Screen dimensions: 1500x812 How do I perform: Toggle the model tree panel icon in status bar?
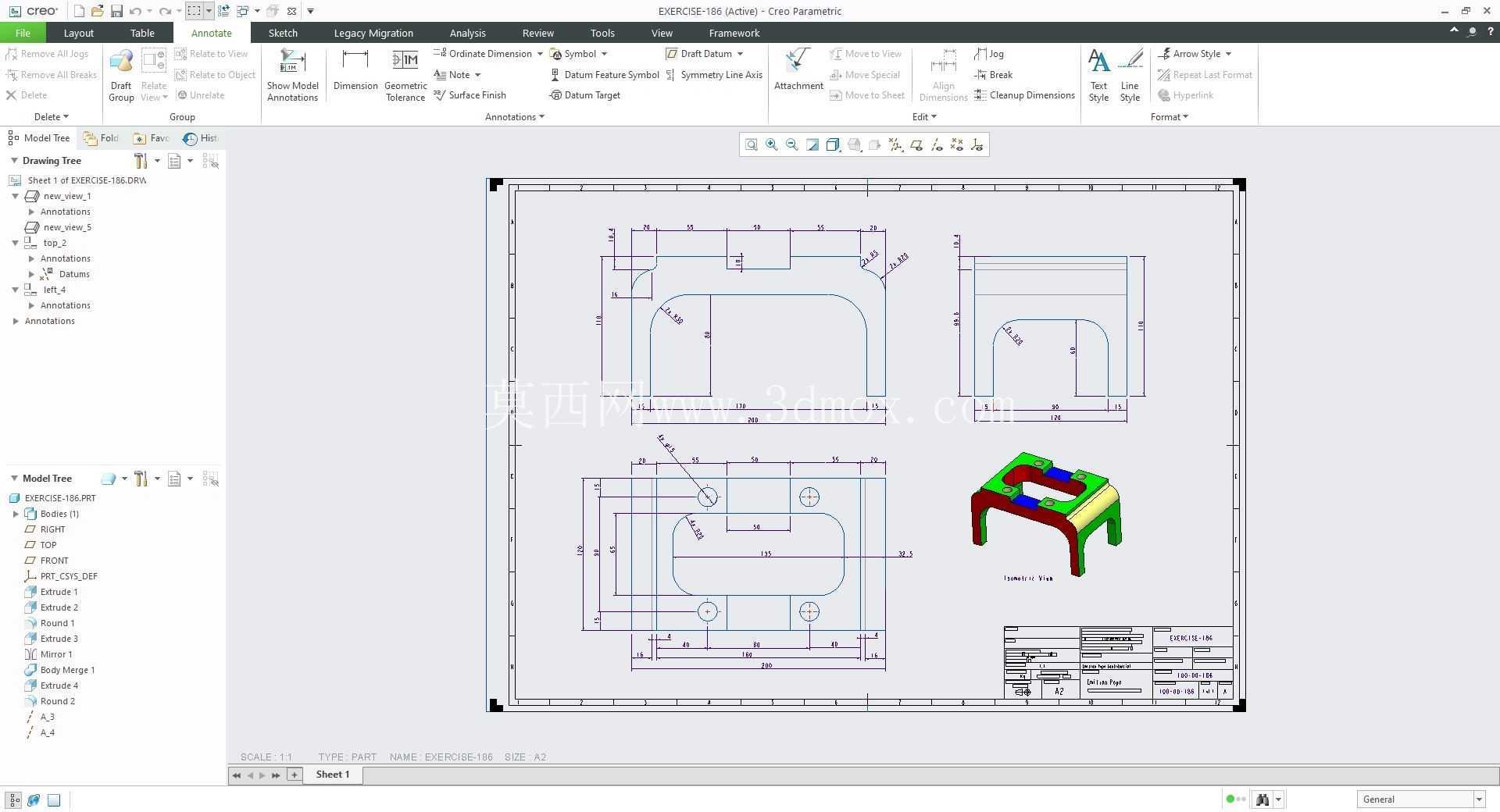click(x=14, y=800)
